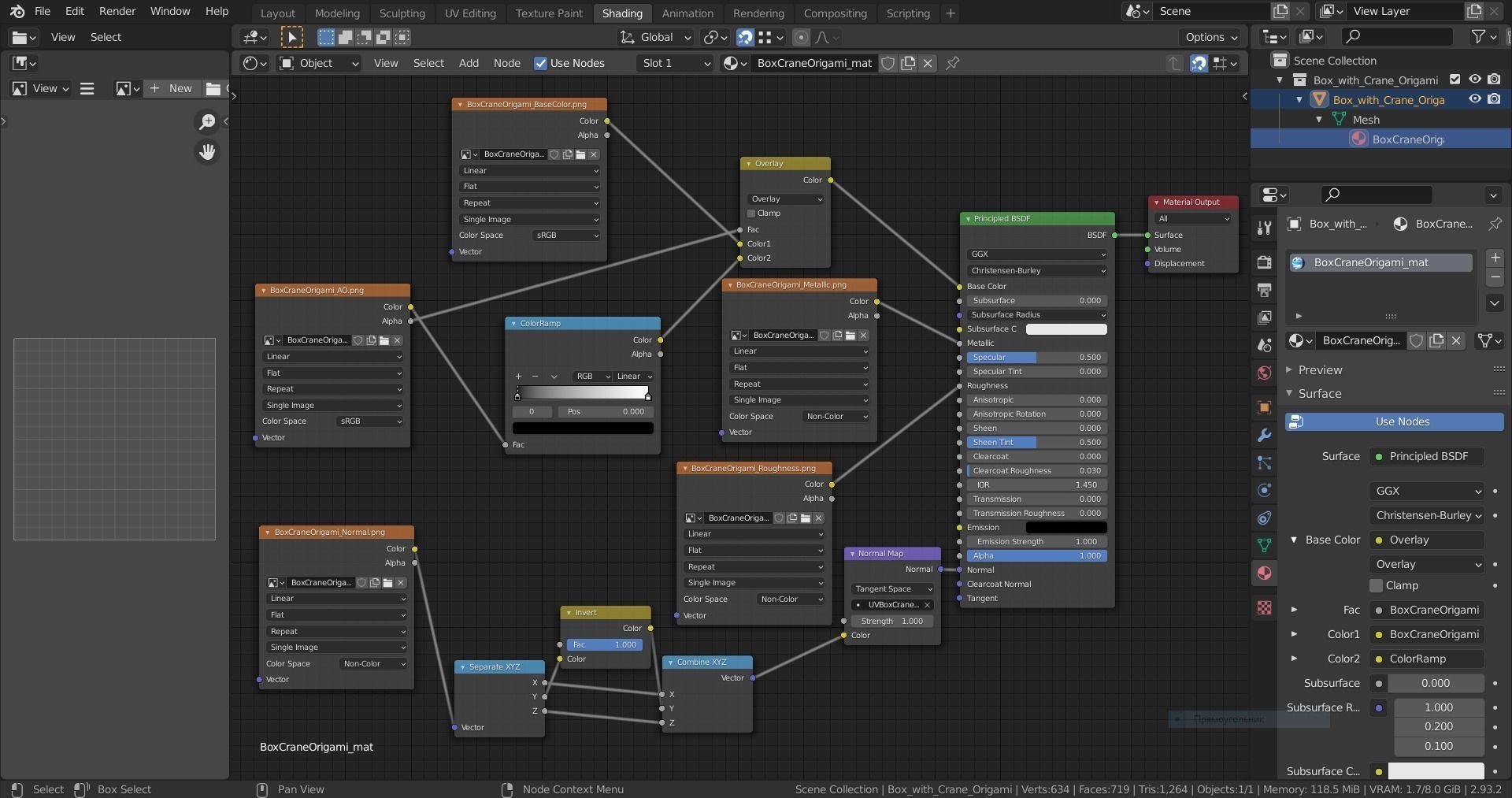Image resolution: width=1512 pixels, height=798 pixels.
Task: Open the Object Constraints properties tab
Action: [x=1264, y=518]
